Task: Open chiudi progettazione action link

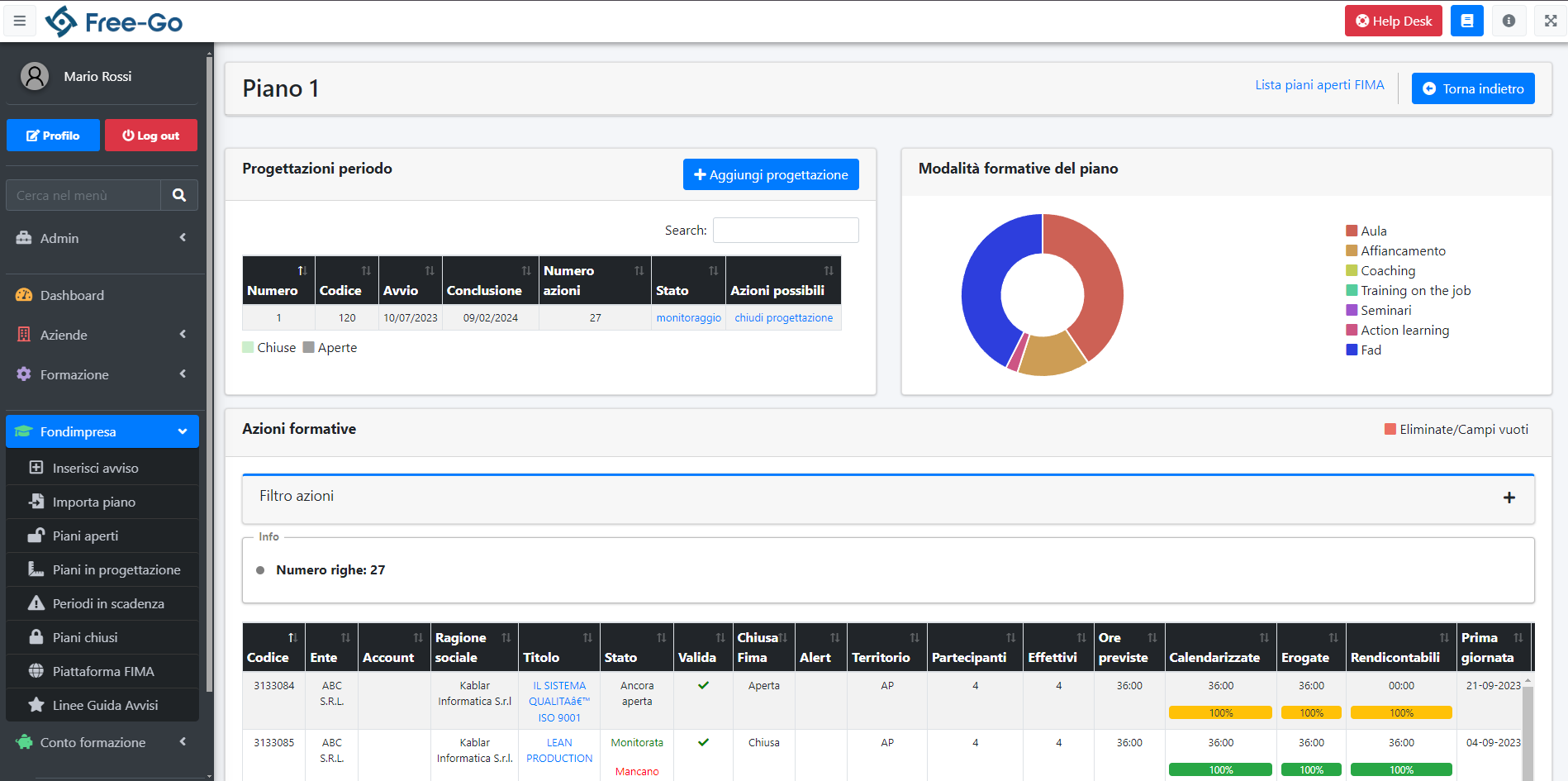Action: (x=783, y=317)
